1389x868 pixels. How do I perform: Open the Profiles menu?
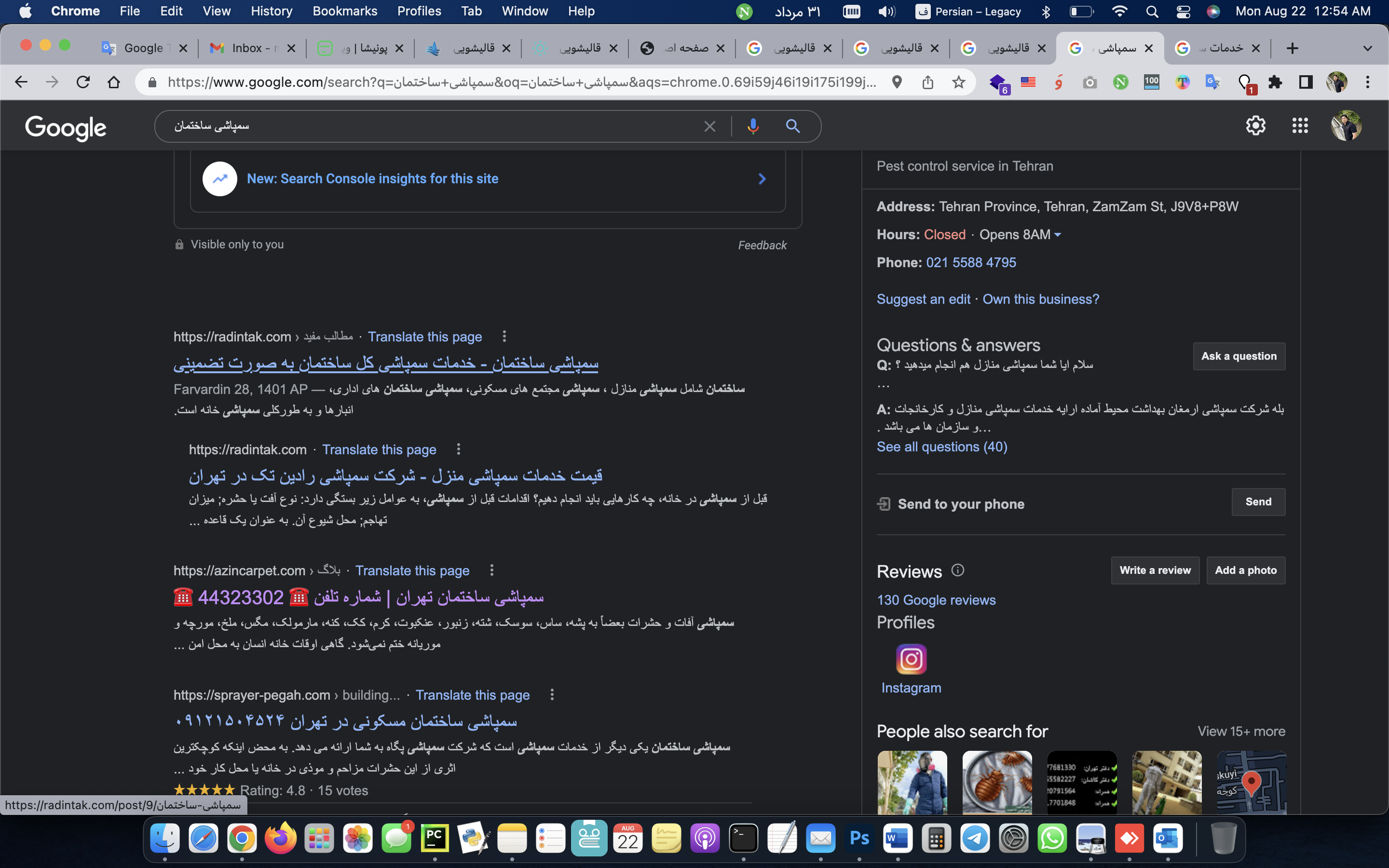click(x=419, y=12)
